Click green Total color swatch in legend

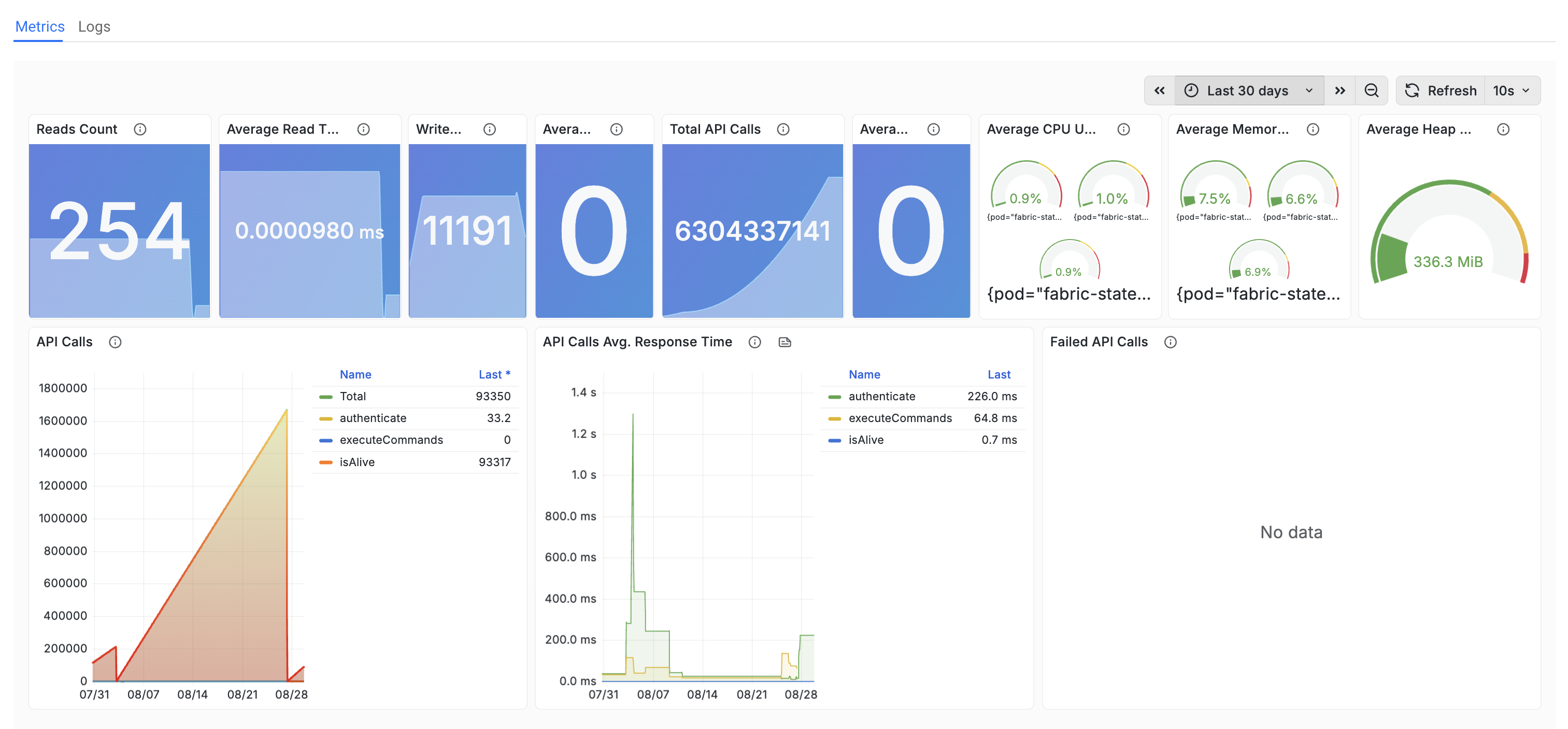[x=325, y=397]
